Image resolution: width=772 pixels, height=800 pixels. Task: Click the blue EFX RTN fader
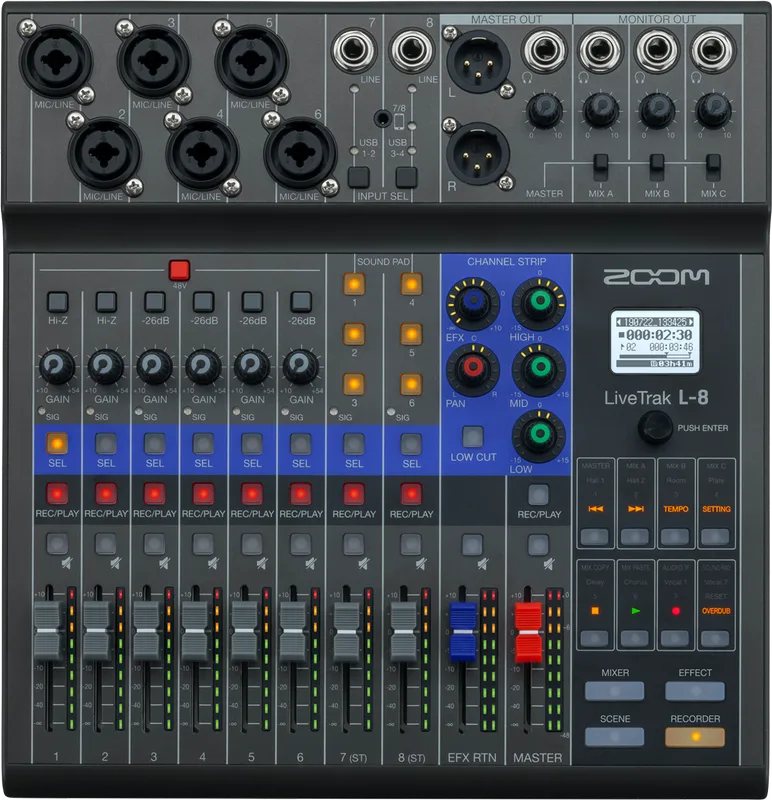coord(463,632)
